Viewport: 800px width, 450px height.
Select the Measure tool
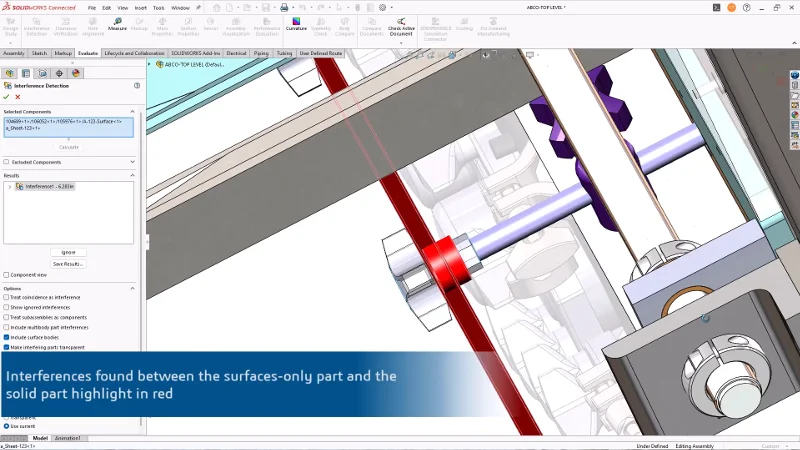coord(117,23)
